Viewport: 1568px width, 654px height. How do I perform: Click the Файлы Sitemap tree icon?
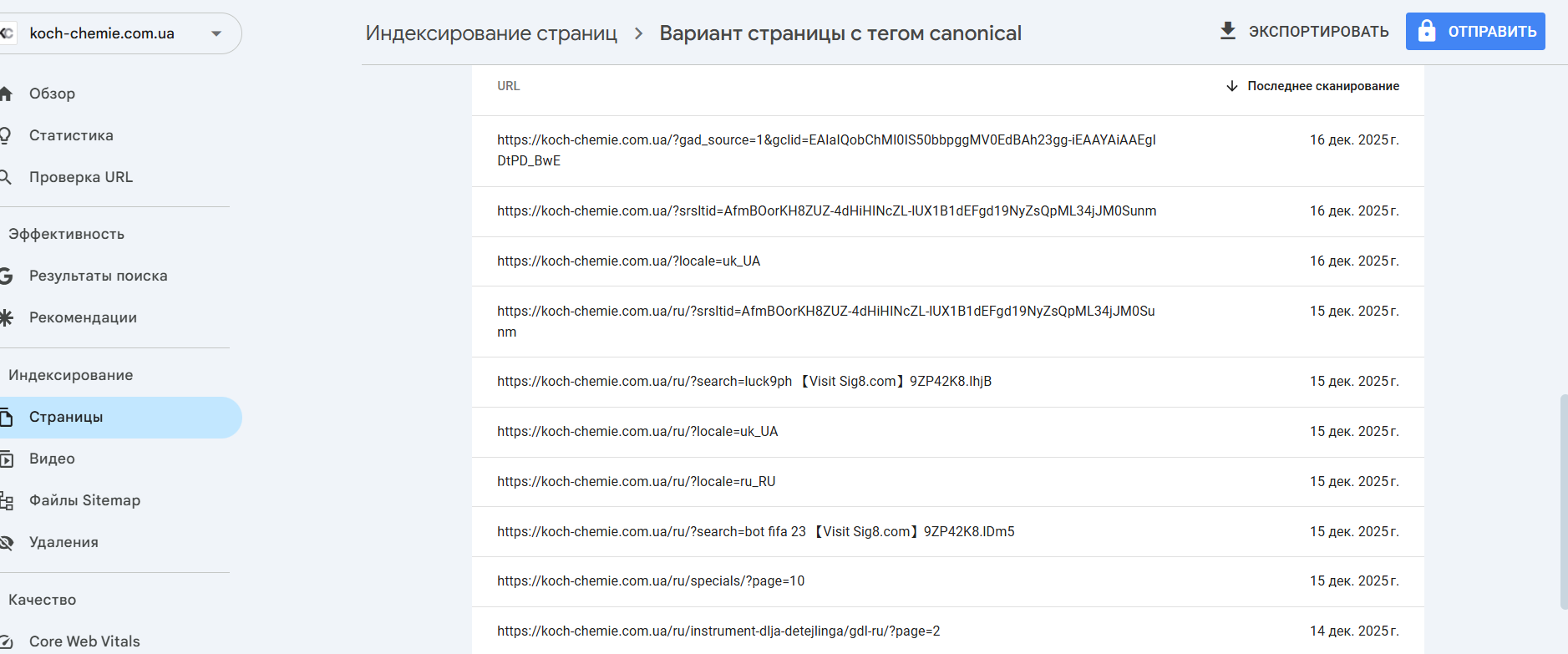pyautogui.click(x=6, y=500)
